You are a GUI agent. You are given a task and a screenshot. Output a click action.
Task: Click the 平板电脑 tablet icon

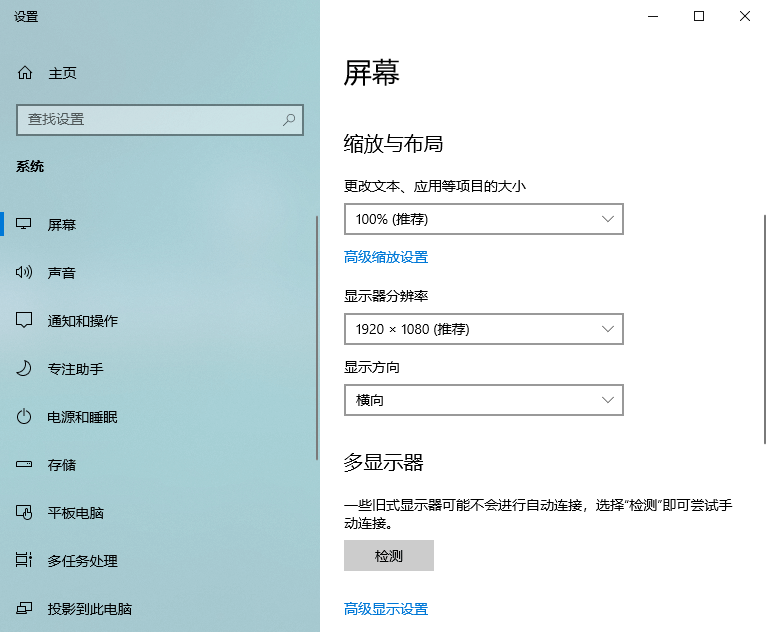coord(25,513)
